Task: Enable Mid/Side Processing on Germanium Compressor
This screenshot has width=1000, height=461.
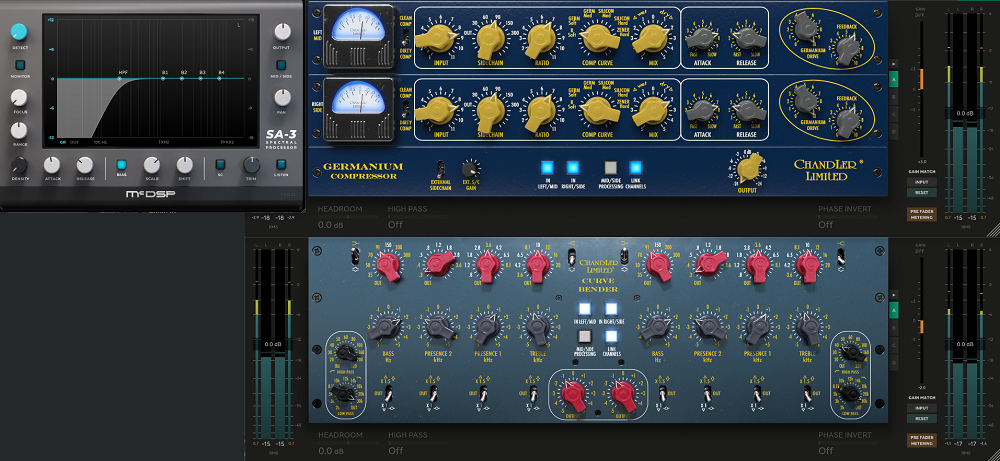Action: click(x=611, y=168)
